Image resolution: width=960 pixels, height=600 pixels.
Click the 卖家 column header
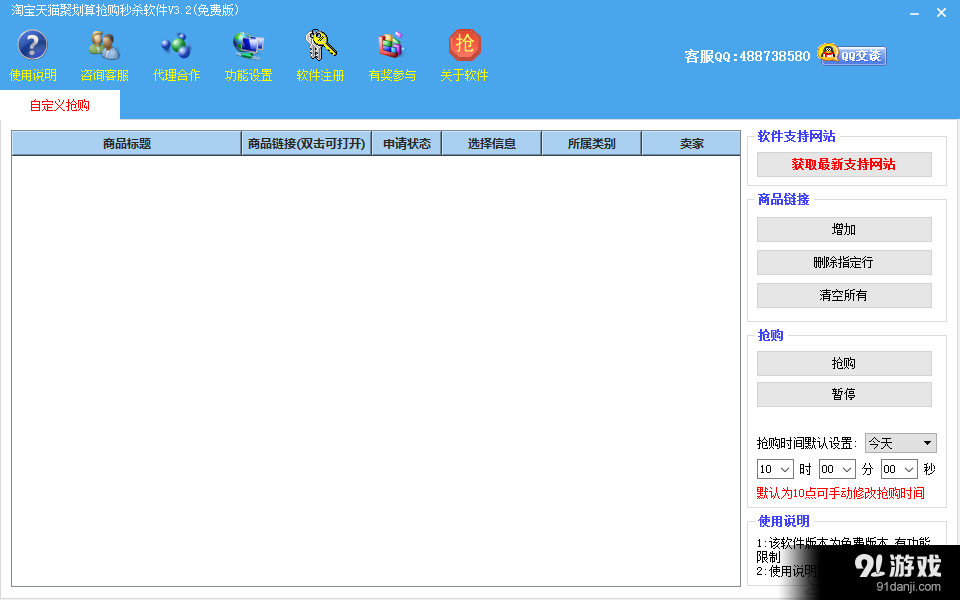[x=691, y=143]
